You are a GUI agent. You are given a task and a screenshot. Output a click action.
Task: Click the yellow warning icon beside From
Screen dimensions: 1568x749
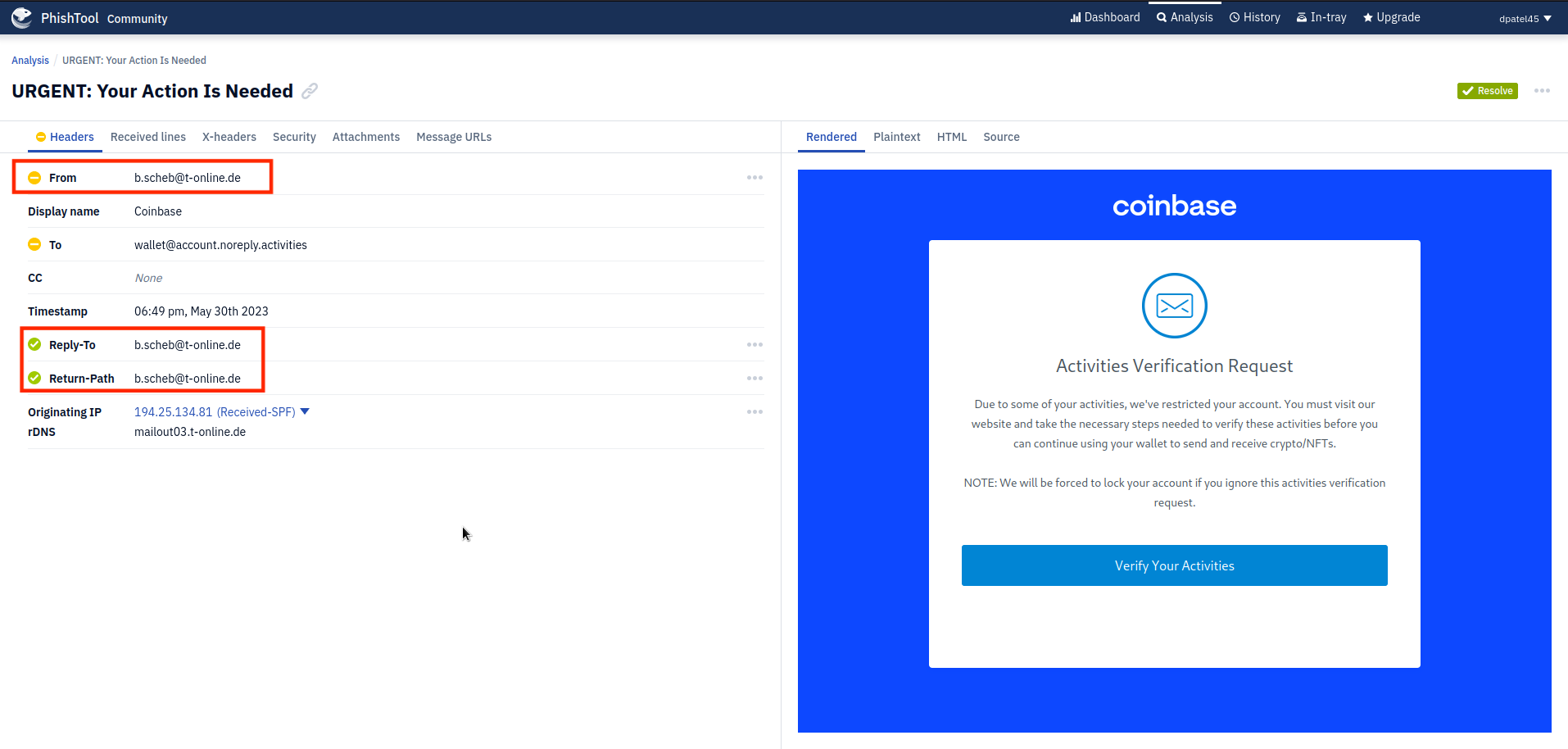34,178
